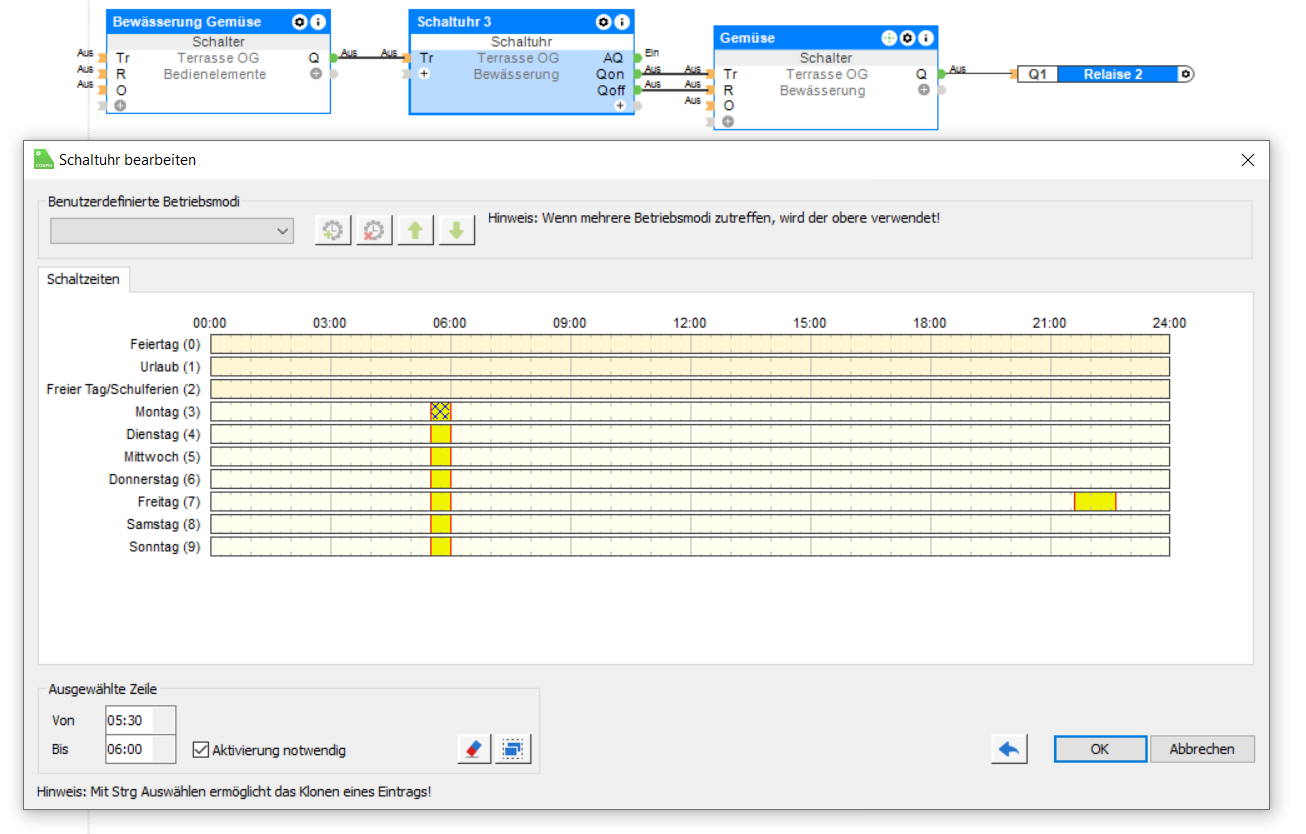Click the eraser icon to delete entry
The width and height of the screenshot is (1306, 834).
[474, 748]
